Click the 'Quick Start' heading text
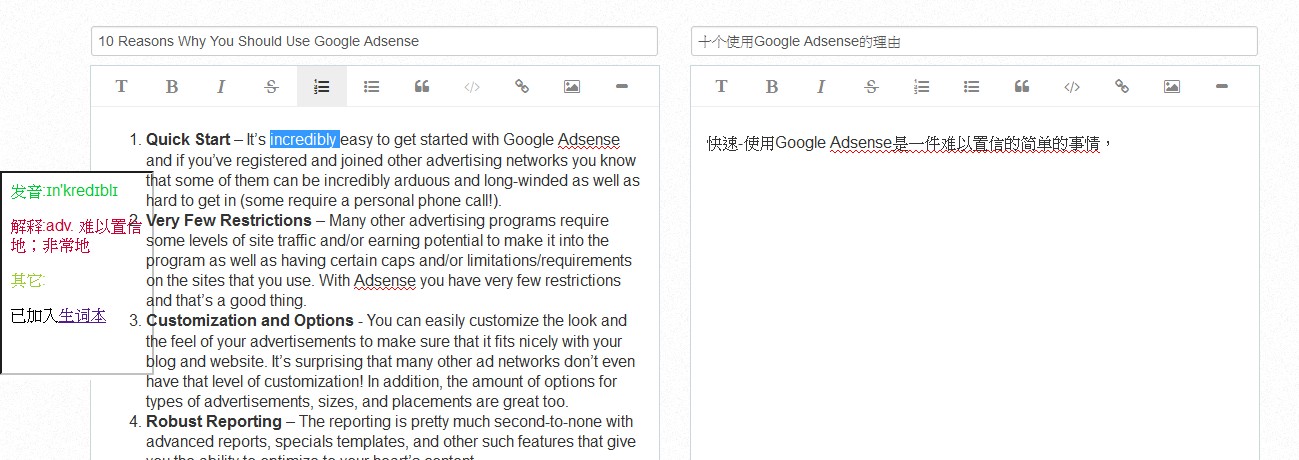This screenshot has width=1299, height=460. 188,140
